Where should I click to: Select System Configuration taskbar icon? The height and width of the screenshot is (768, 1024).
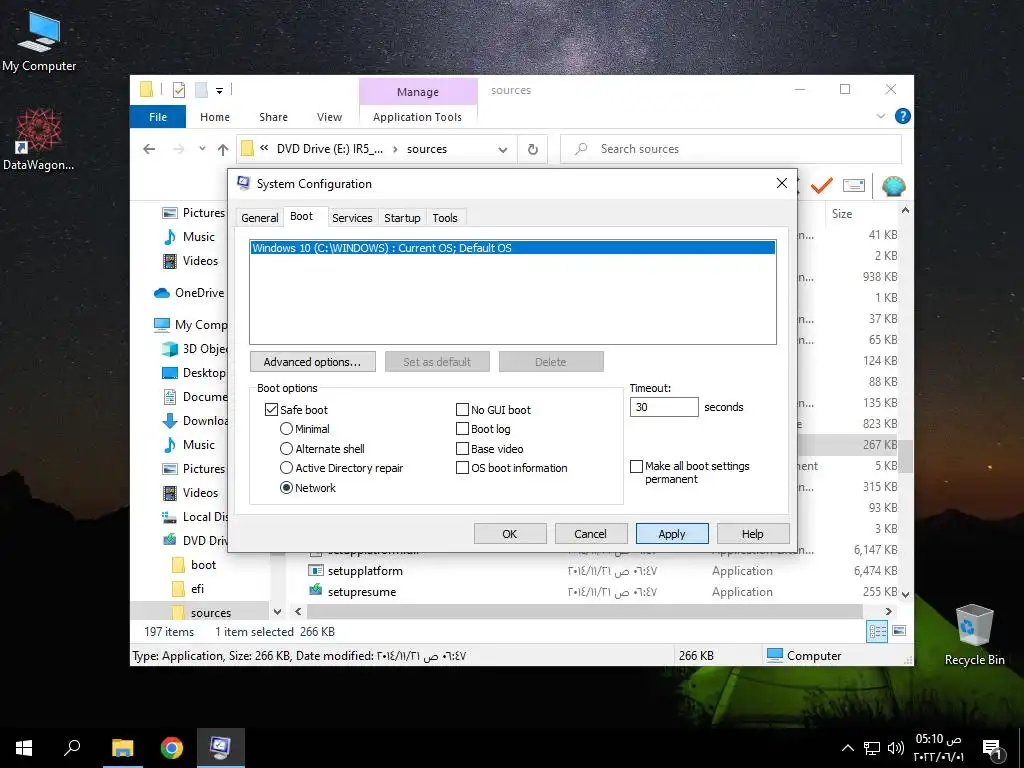pyautogui.click(x=221, y=748)
